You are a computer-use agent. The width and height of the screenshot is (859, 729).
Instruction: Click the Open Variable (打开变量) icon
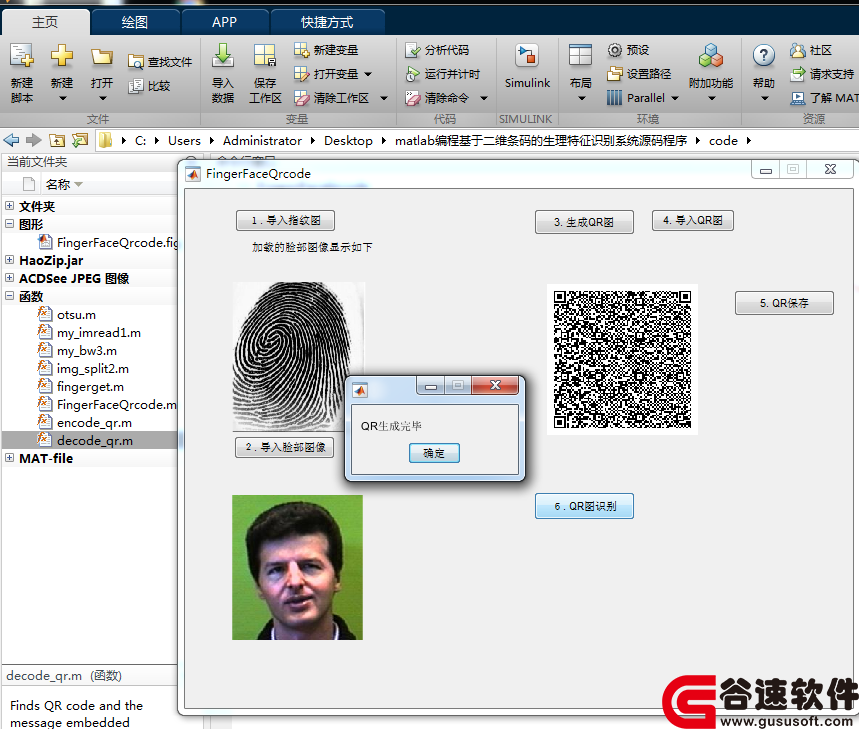coord(302,74)
